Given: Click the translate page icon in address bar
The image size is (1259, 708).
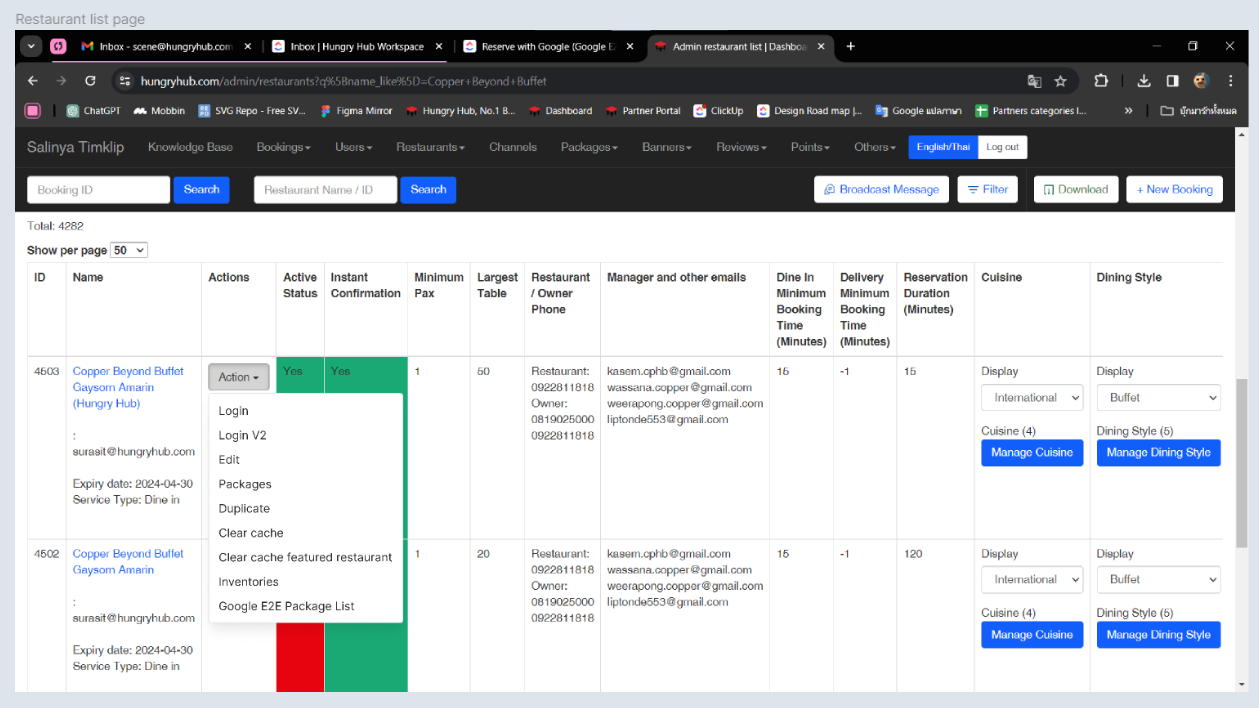Looking at the screenshot, I should [x=1034, y=81].
